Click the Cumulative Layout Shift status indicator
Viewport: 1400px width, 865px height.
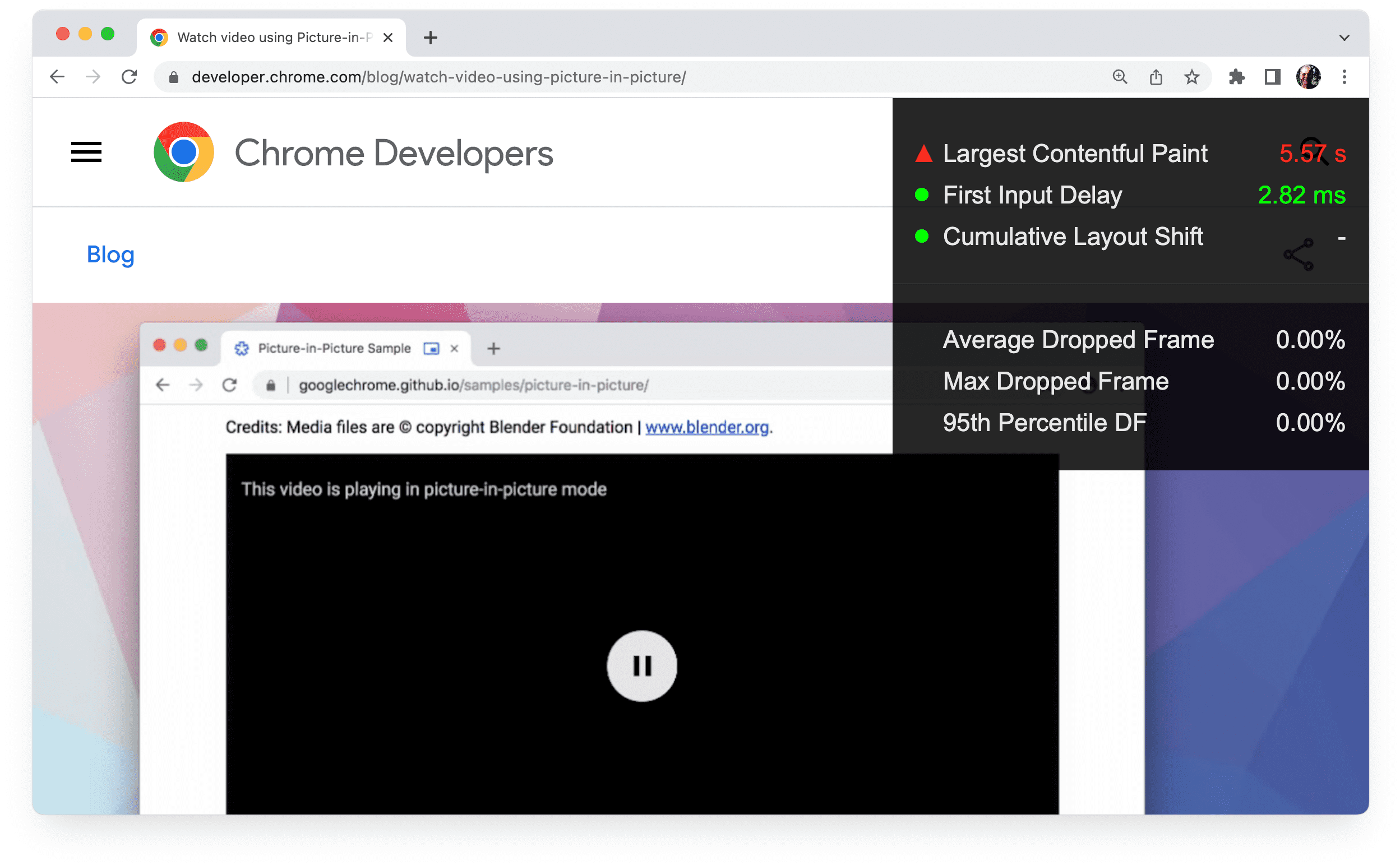click(920, 237)
